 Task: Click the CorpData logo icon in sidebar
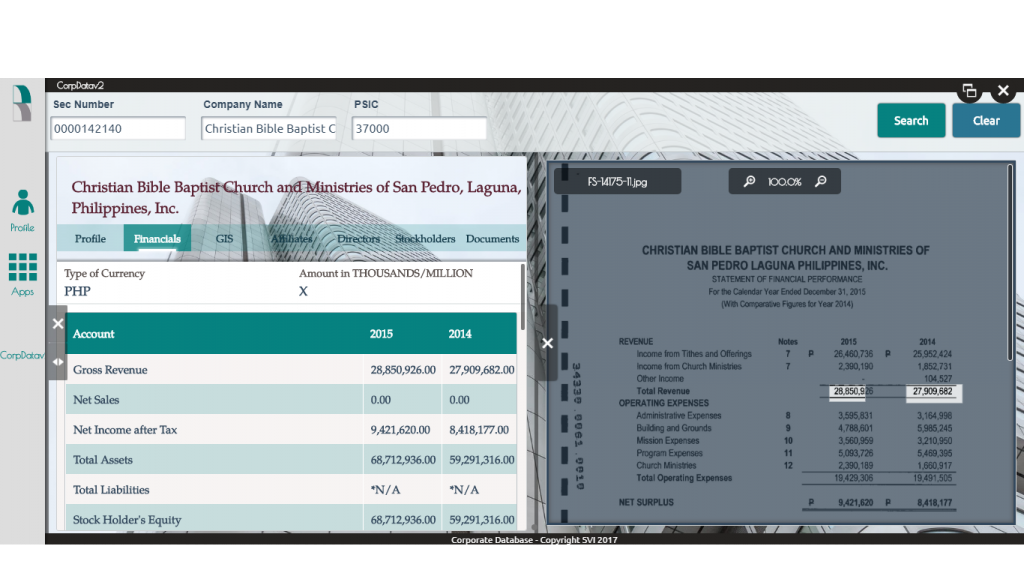pos(22,103)
